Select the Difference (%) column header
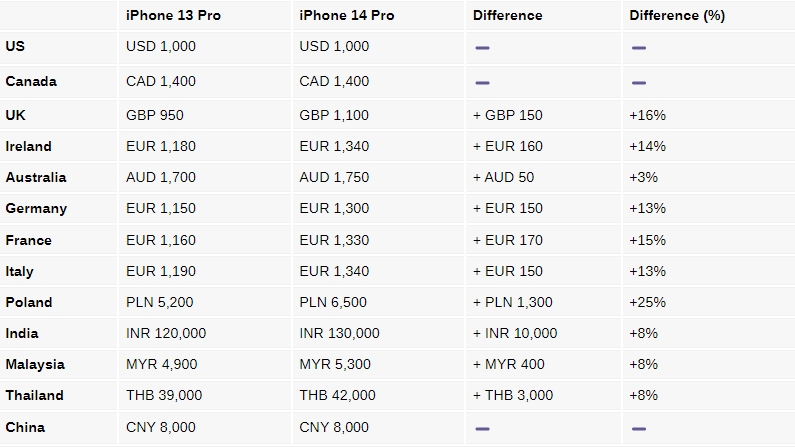Viewport: 795px width, 447px height. [x=677, y=16]
